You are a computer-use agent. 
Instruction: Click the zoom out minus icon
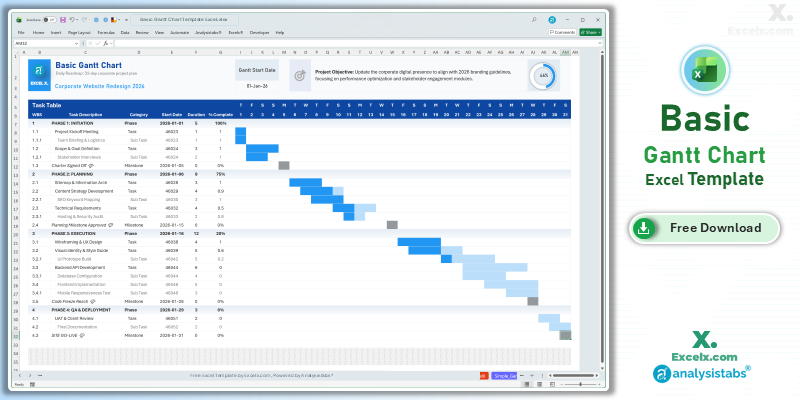pyautogui.click(x=562, y=384)
